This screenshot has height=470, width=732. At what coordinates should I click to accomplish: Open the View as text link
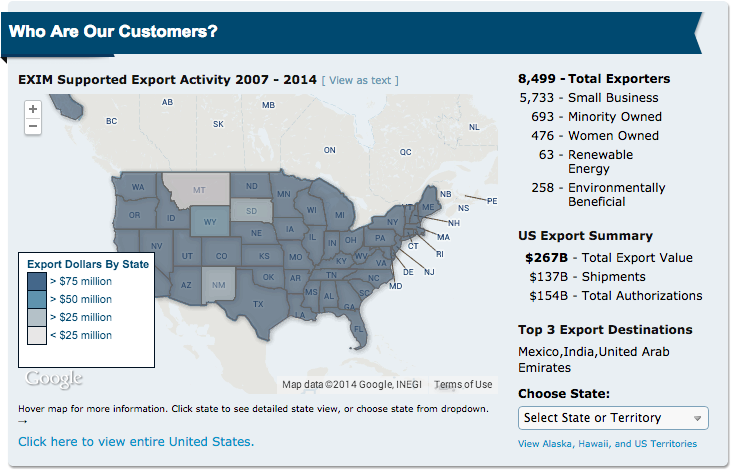click(x=363, y=80)
